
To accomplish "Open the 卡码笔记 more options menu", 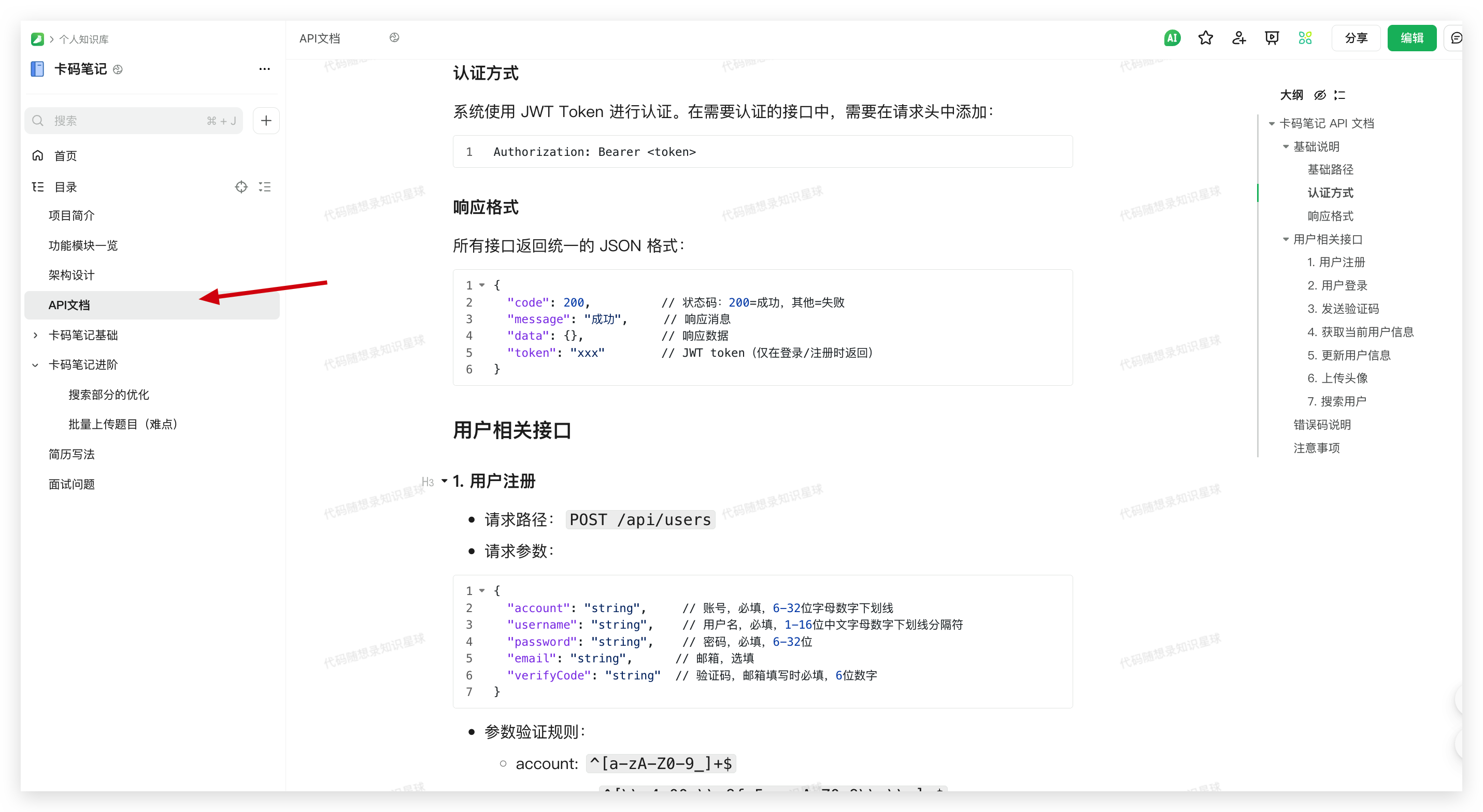I will point(264,69).
